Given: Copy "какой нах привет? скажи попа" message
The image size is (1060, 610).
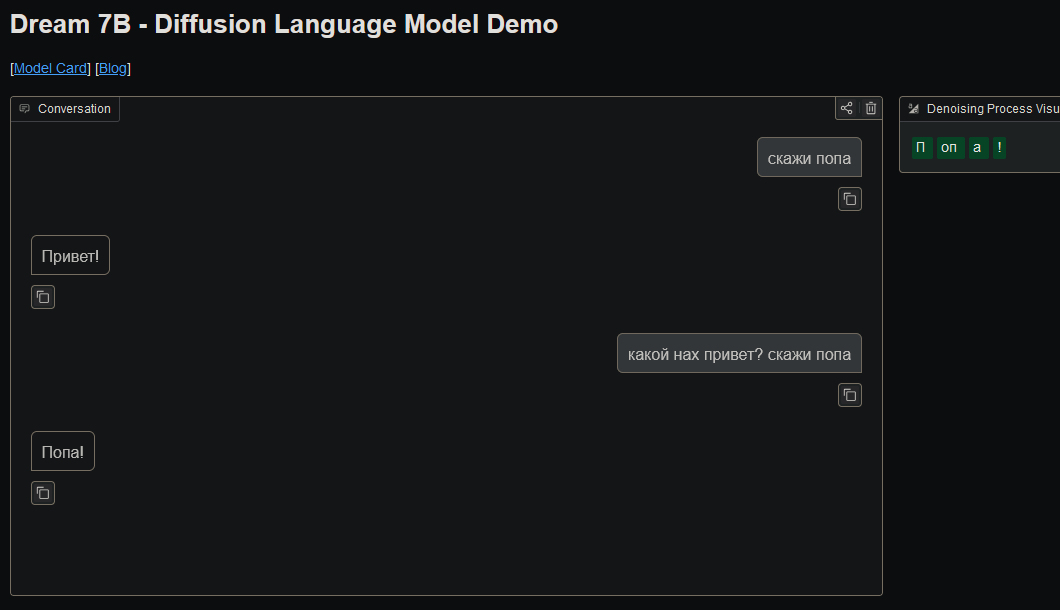Looking at the screenshot, I should point(850,396).
